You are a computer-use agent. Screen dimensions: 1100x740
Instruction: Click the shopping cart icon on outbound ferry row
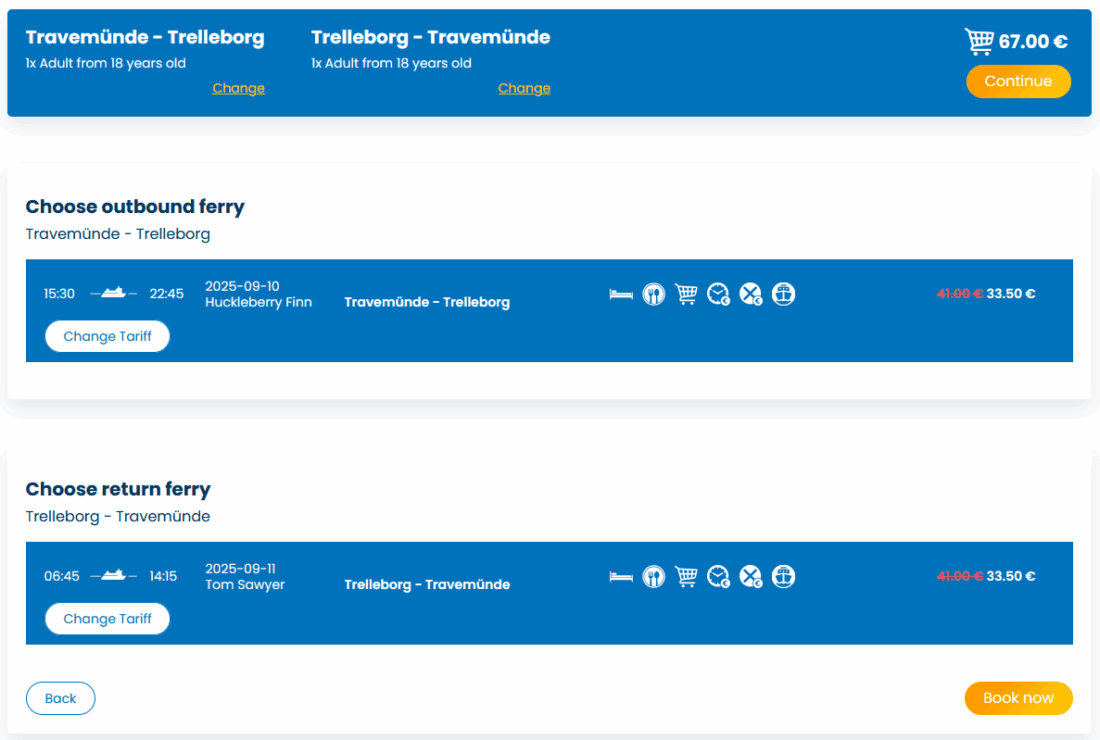point(686,294)
